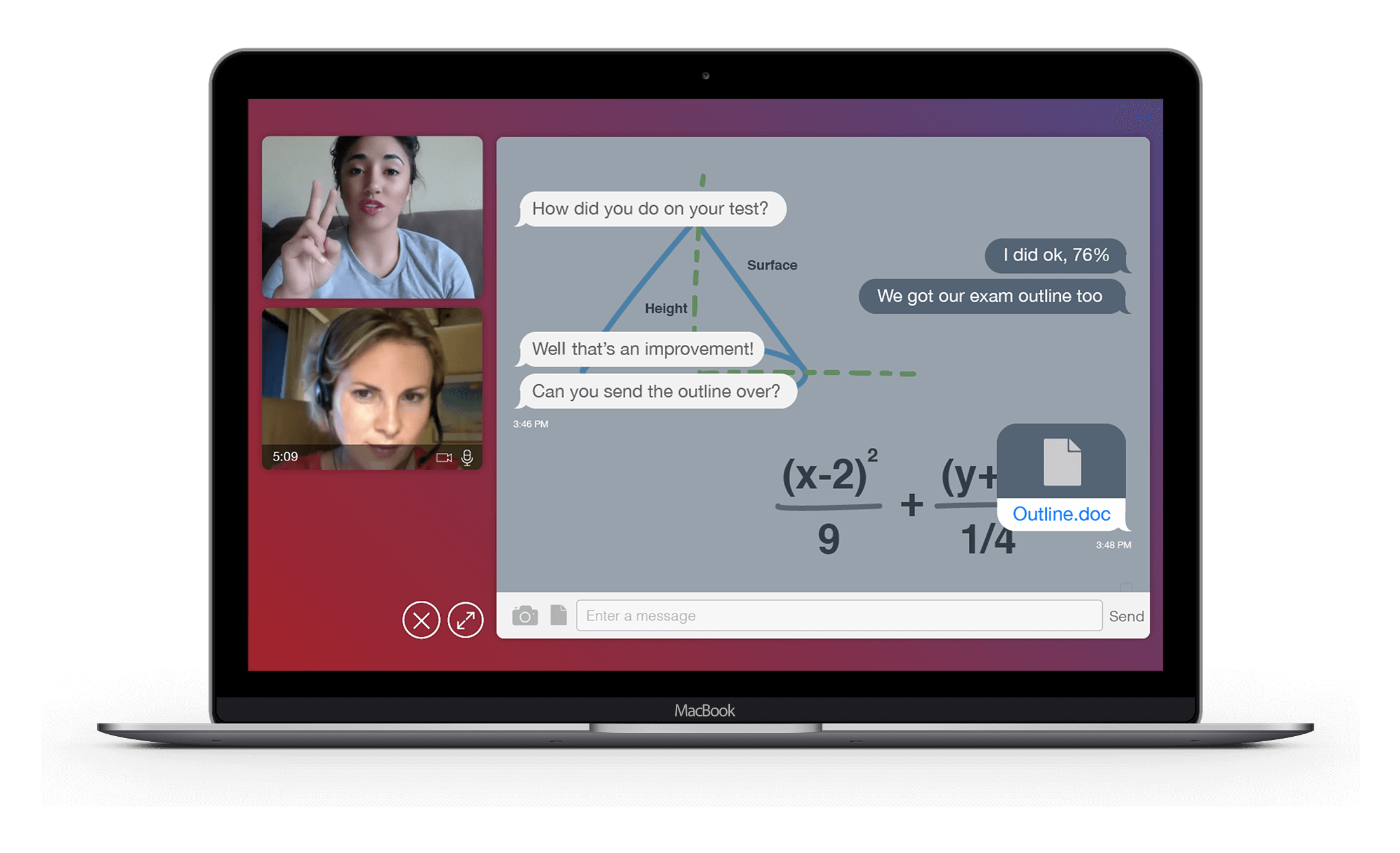Click the end call X button
The height and width of the screenshot is (853, 1400).
(x=421, y=620)
